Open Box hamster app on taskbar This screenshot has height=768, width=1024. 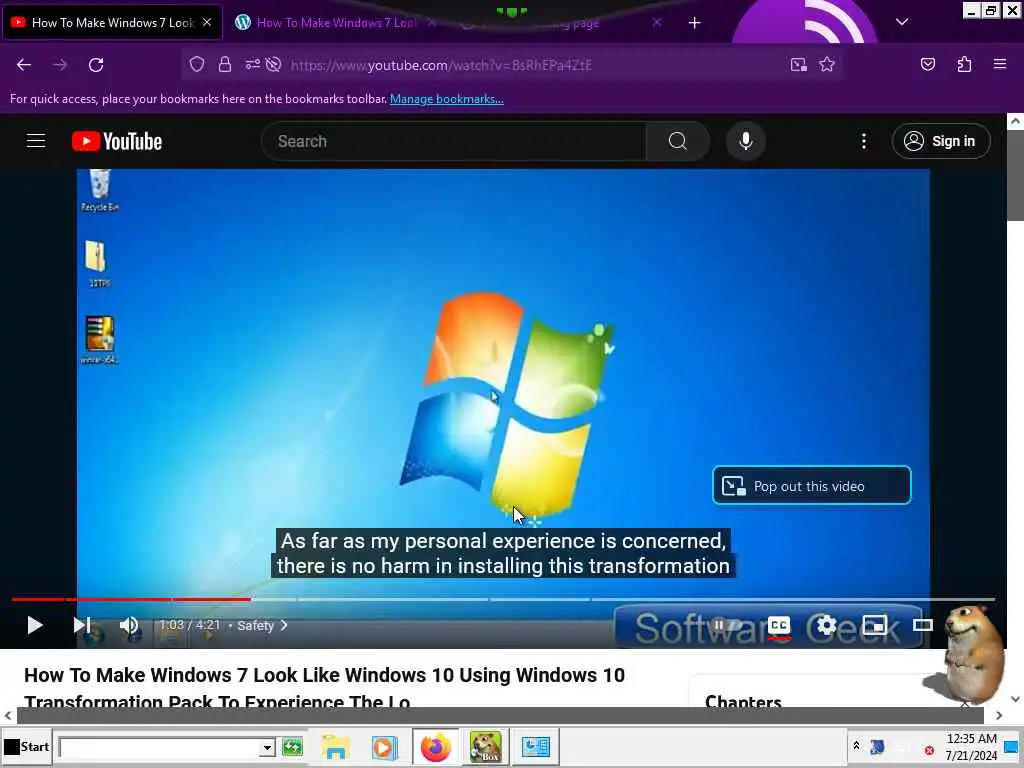point(486,746)
